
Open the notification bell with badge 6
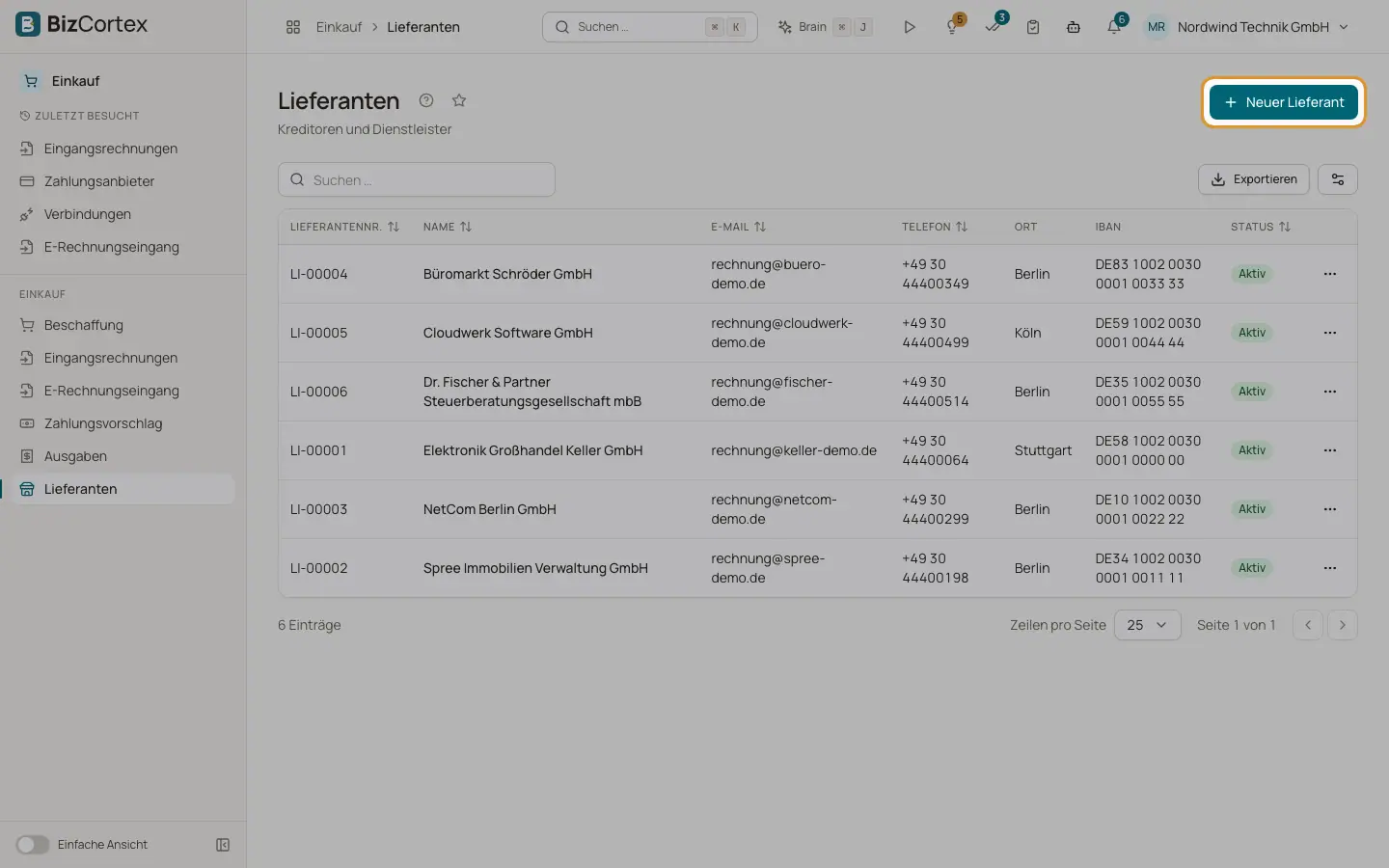click(1114, 27)
